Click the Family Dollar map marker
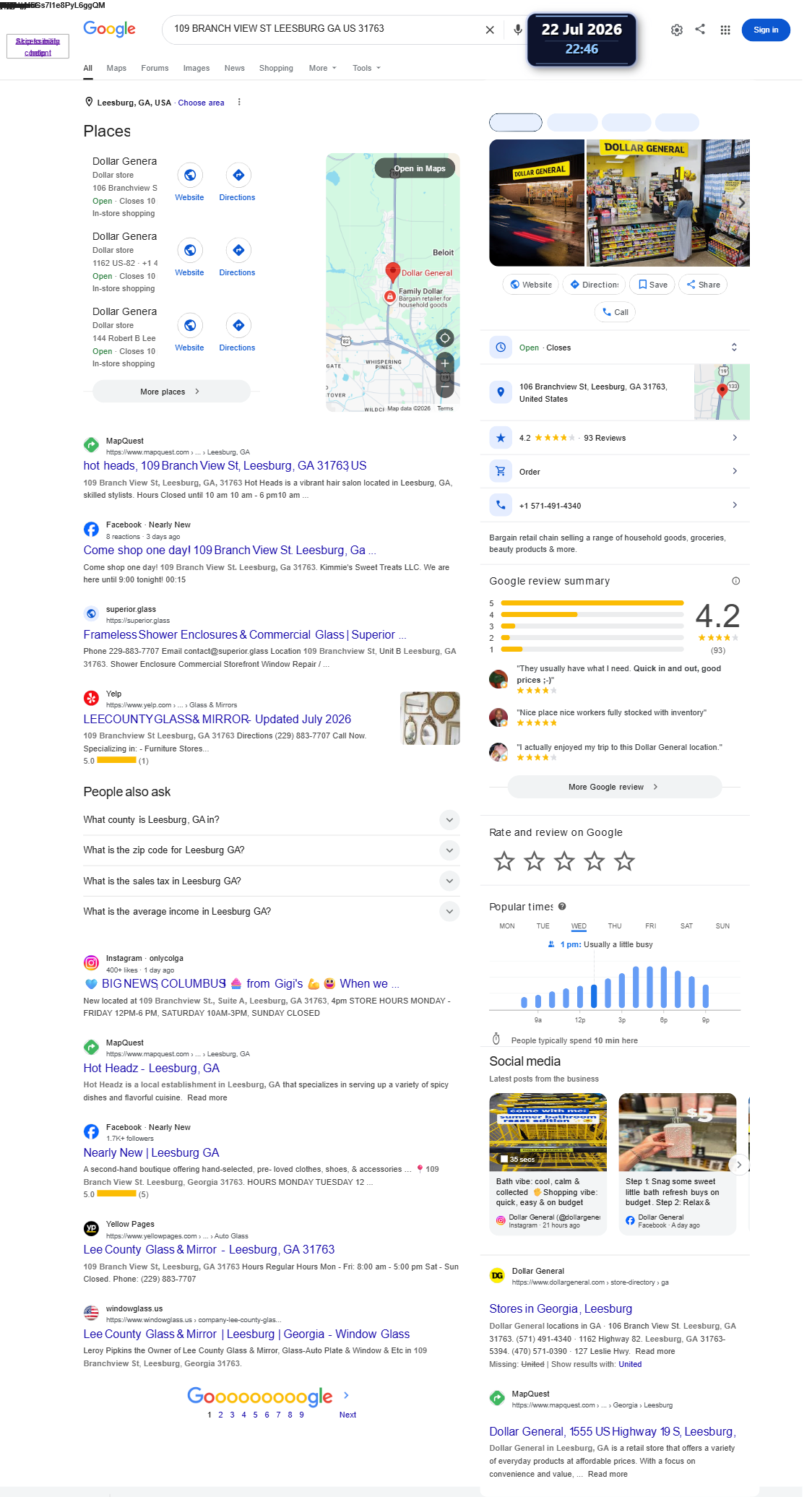 click(x=390, y=297)
